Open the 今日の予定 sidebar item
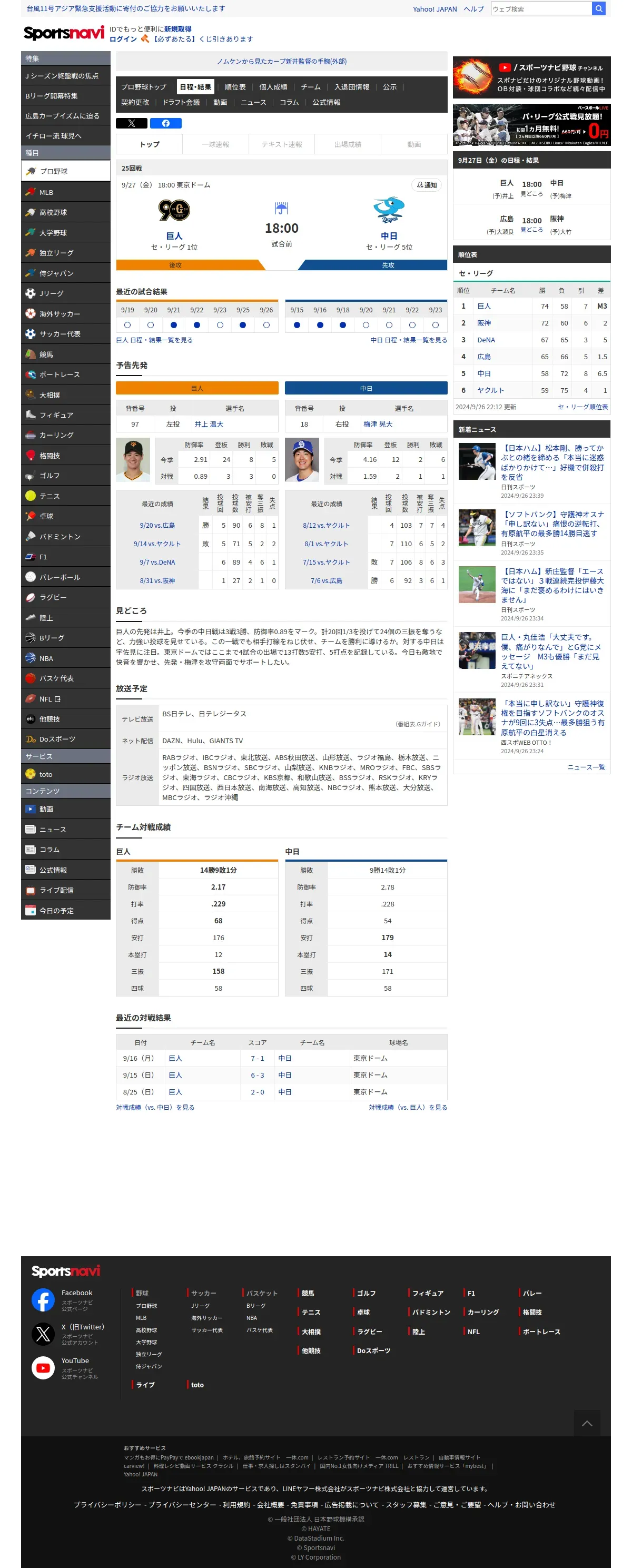Screen dimensions: 632x1568 click(x=66, y=911)
